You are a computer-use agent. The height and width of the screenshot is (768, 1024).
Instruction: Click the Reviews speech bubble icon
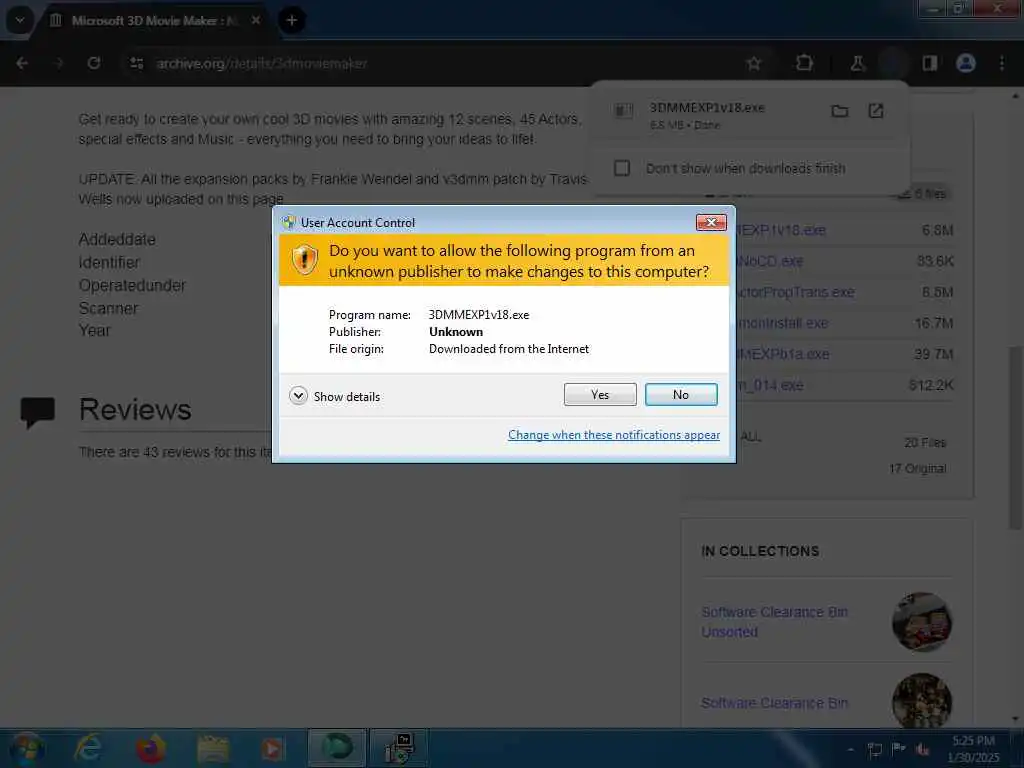pos(37,412)
